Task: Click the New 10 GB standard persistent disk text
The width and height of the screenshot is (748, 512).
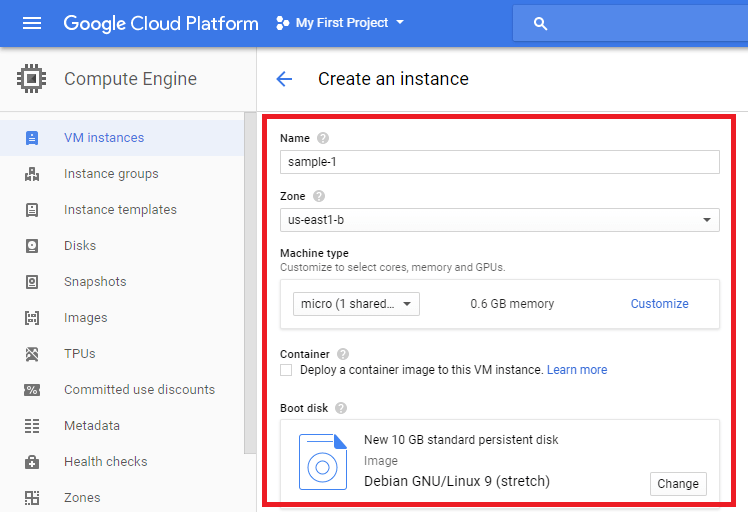Action: coord(461,439)
